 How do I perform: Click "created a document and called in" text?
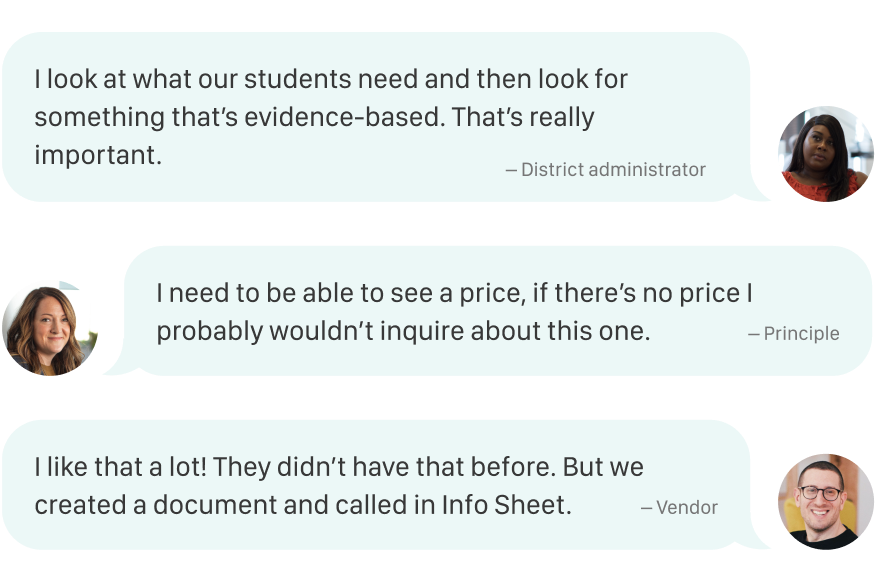click(x=235, y=505)
